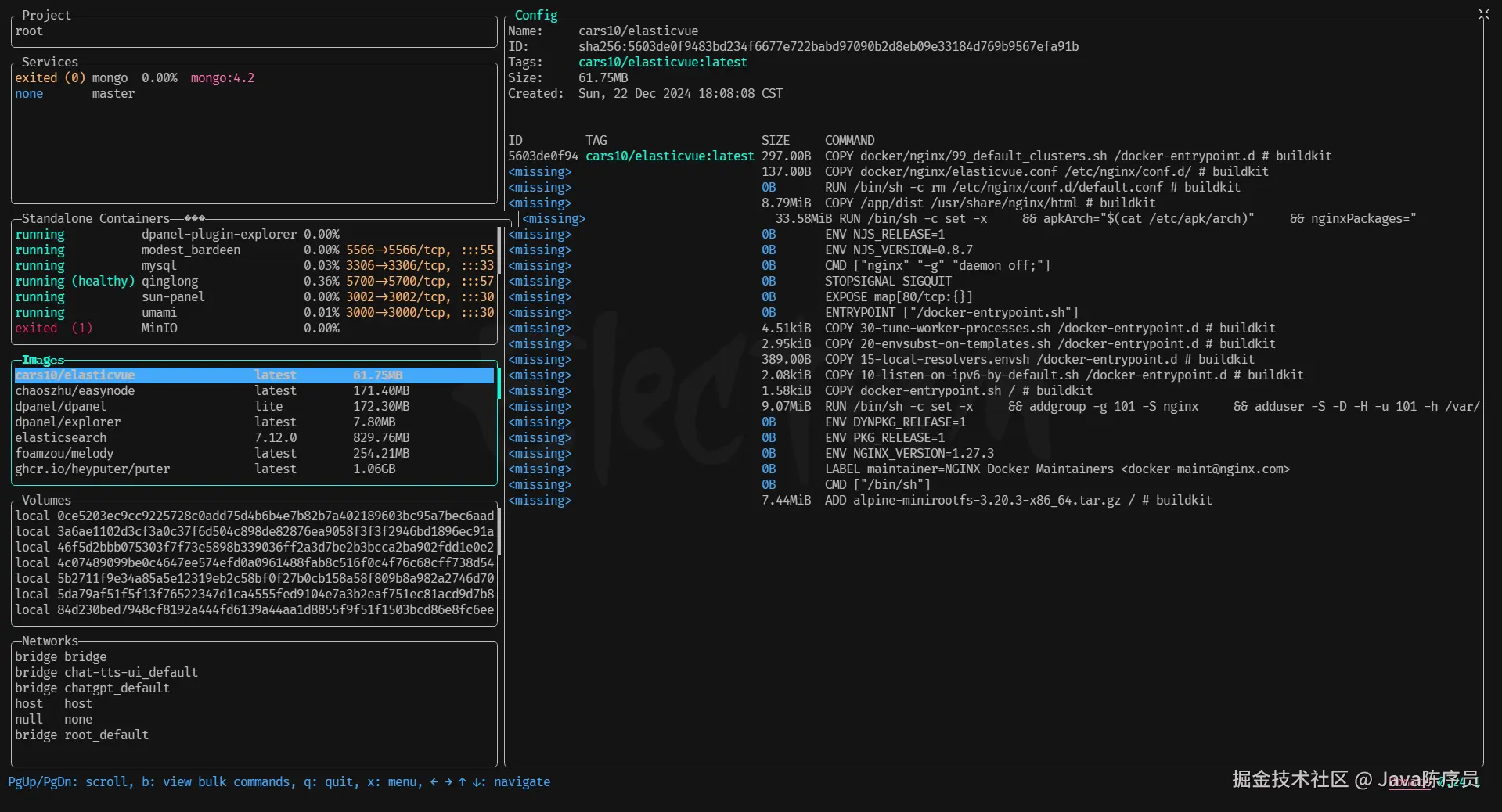The image size is (1502, 812).
Task: Click the EXPOSE map[80/tcp:{}] layer
Action: (740, 296)
